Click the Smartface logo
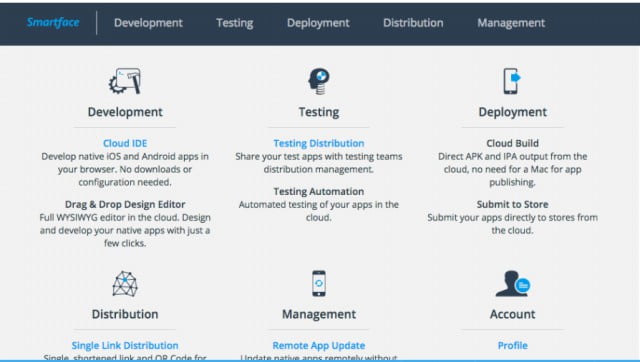 point(53,22)
